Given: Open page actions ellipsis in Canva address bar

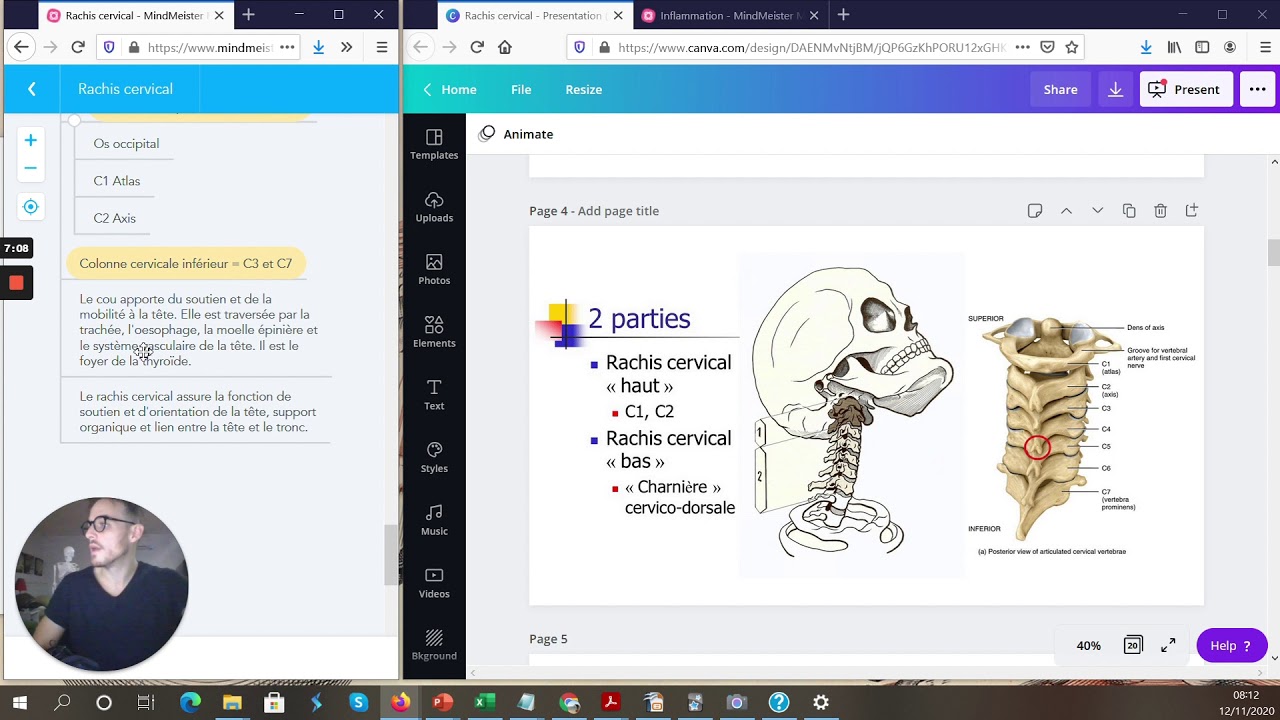Looking at the screenshot, I should pyautogui.click(x=1022, y=47).
